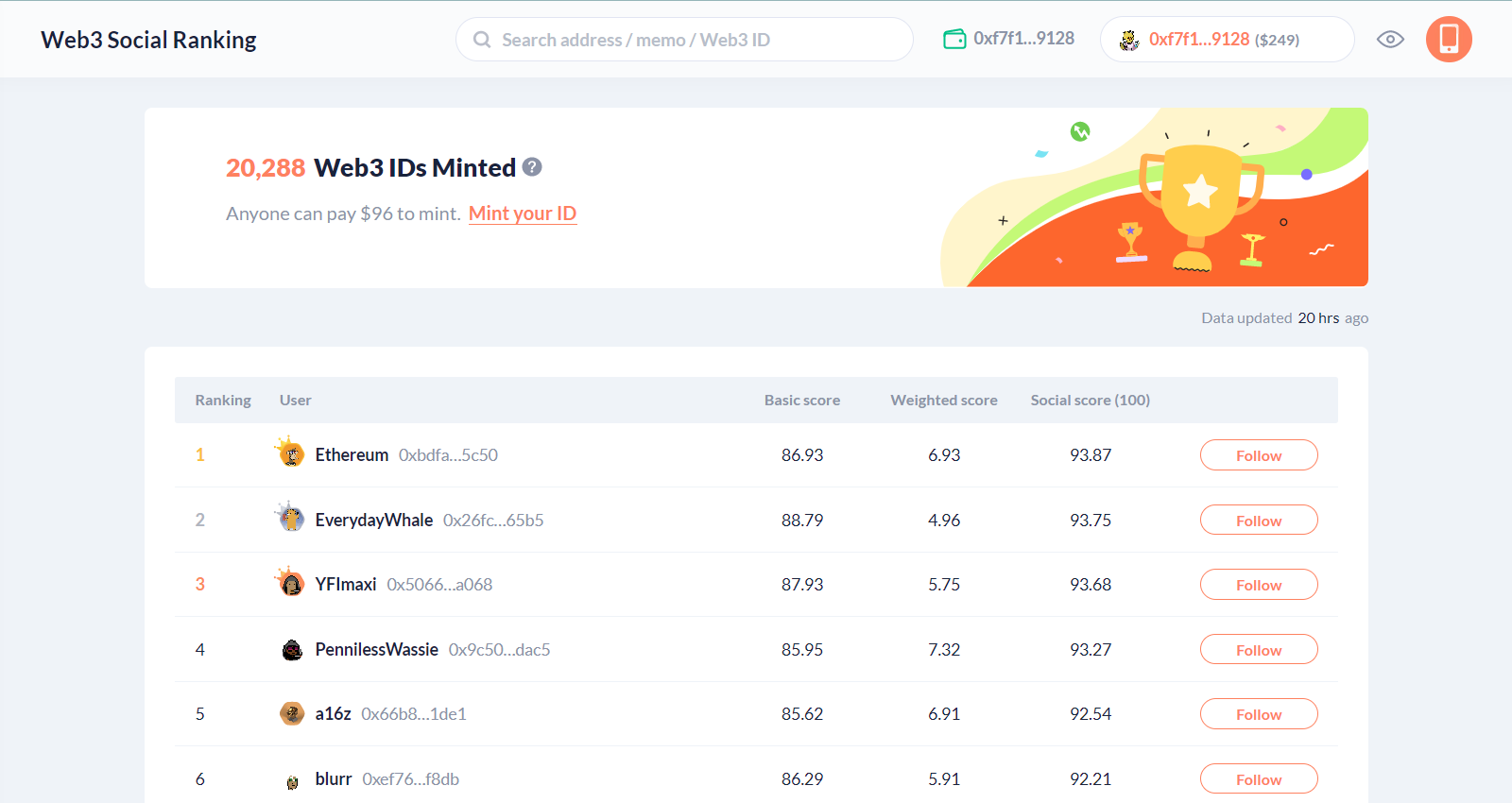Open the orange mobile phone icon

pyautogui.click(x=1449, y=39)
